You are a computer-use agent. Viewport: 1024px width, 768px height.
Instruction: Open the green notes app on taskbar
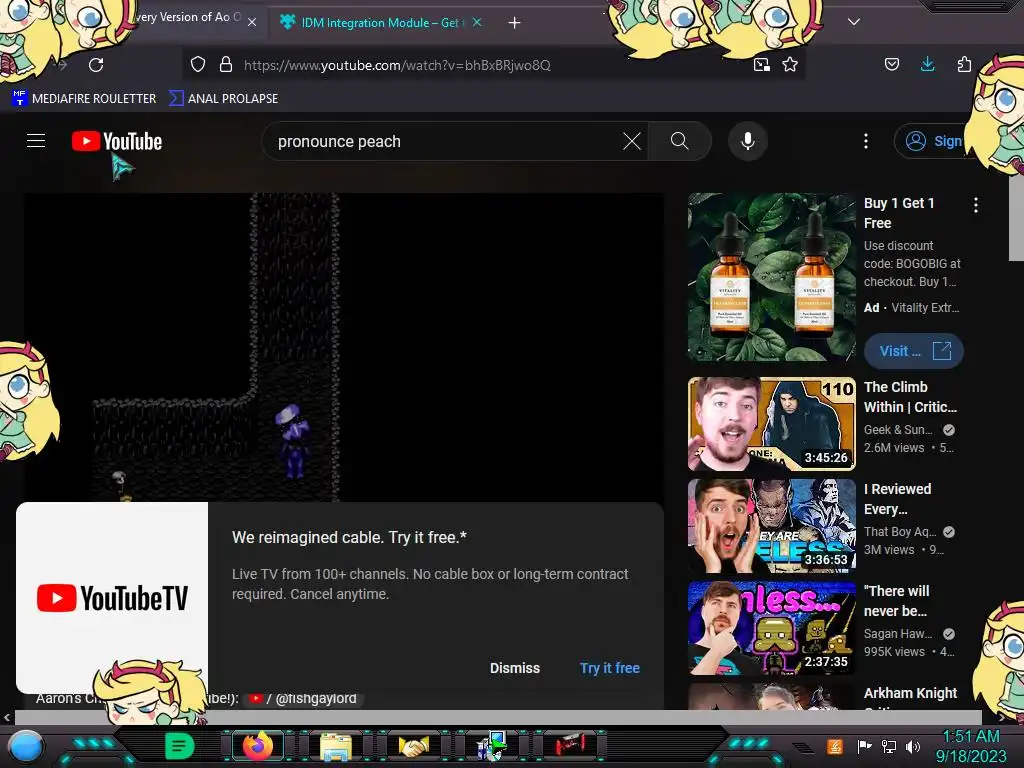[x=179, y=746]
